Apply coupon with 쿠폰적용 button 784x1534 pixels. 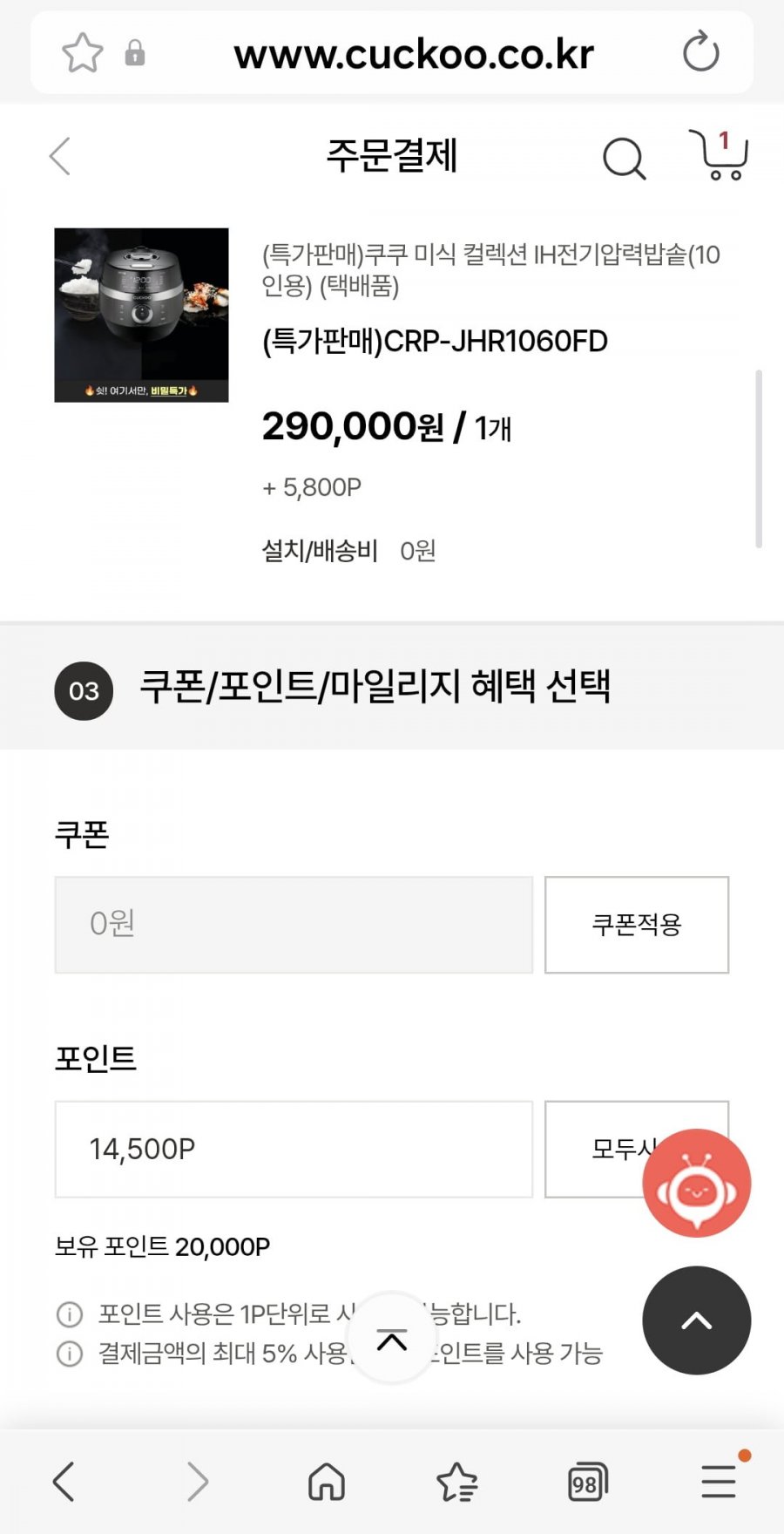pos(637,925)
